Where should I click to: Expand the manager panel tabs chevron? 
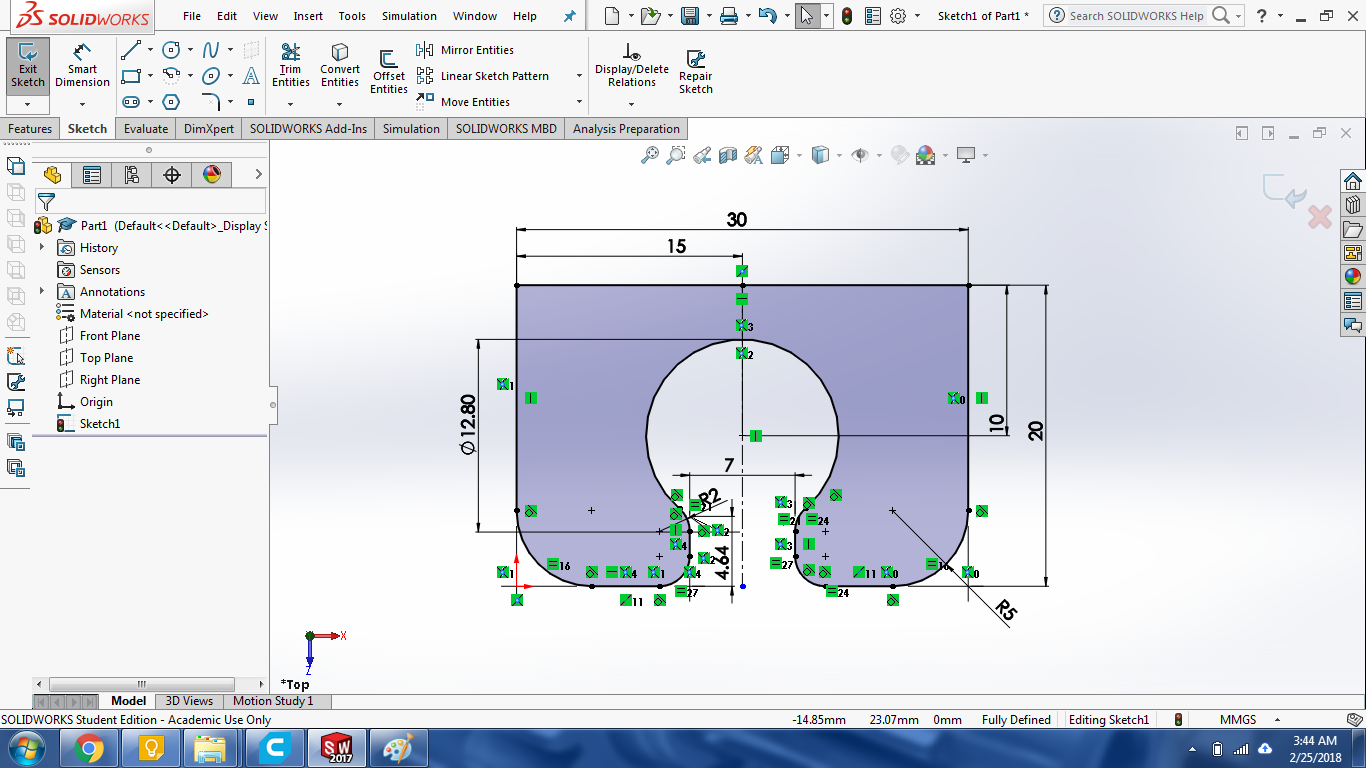(258, 174)
